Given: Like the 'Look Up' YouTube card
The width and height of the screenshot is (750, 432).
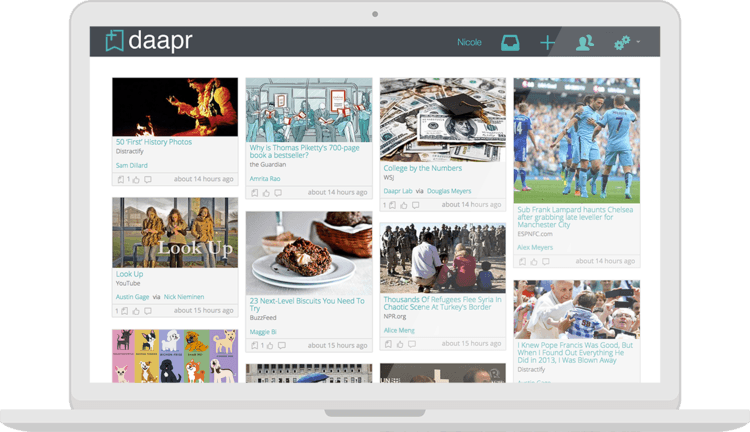Looking at the screenshot, I should point(136,311).
